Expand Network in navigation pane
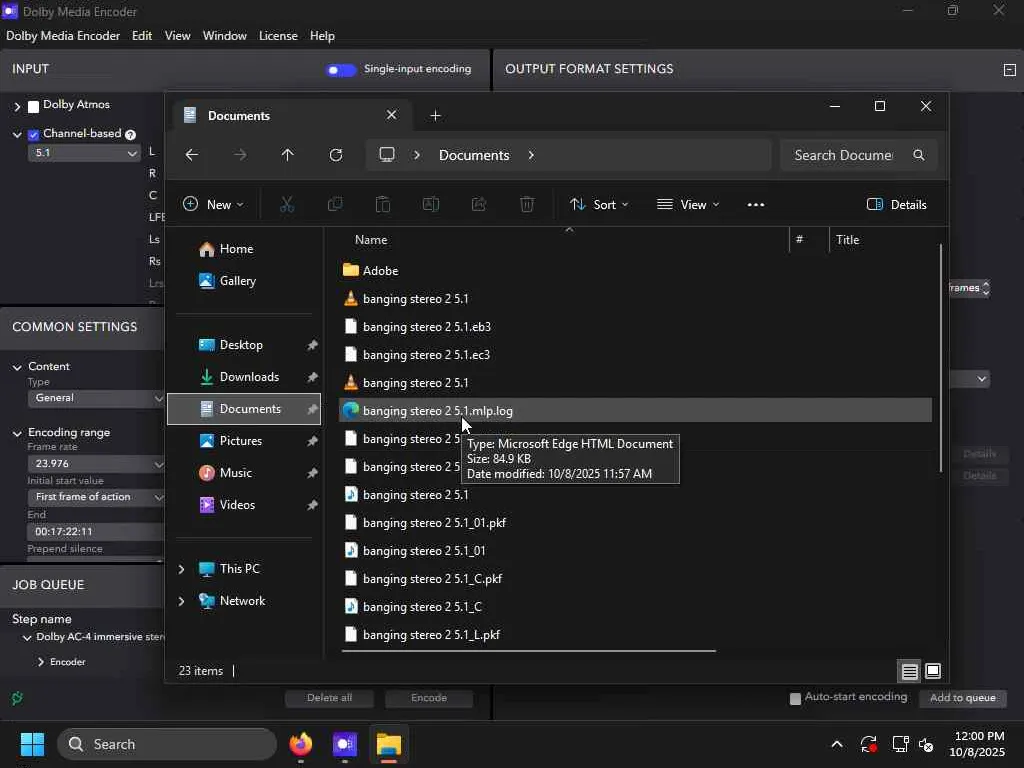 (182, 601)
